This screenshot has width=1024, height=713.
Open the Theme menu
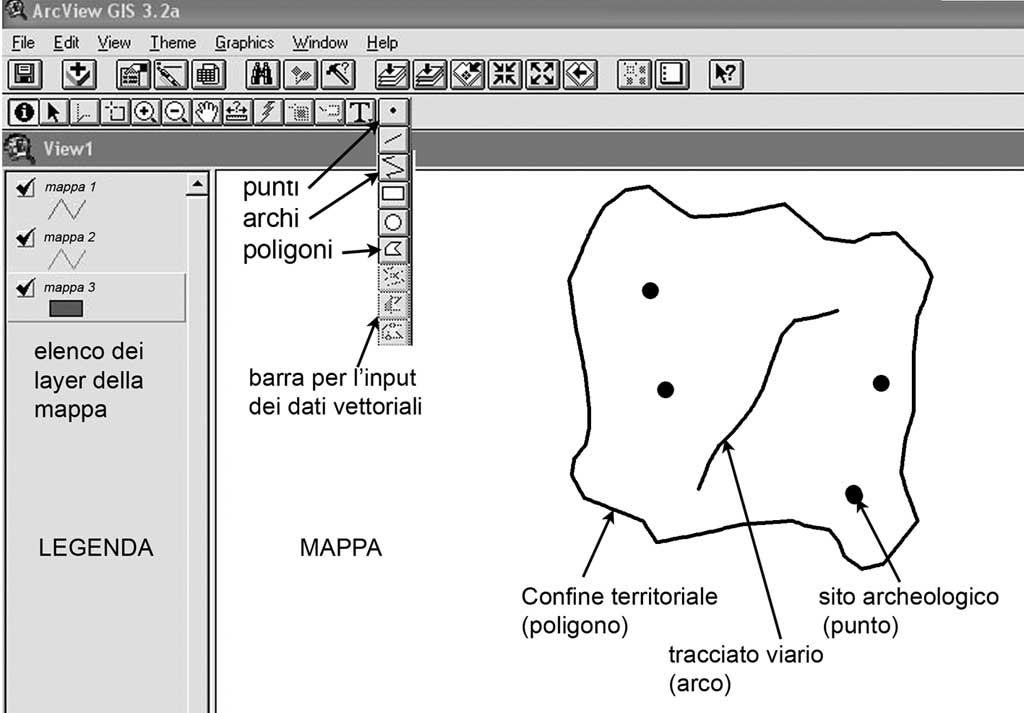tap(173, 43)
